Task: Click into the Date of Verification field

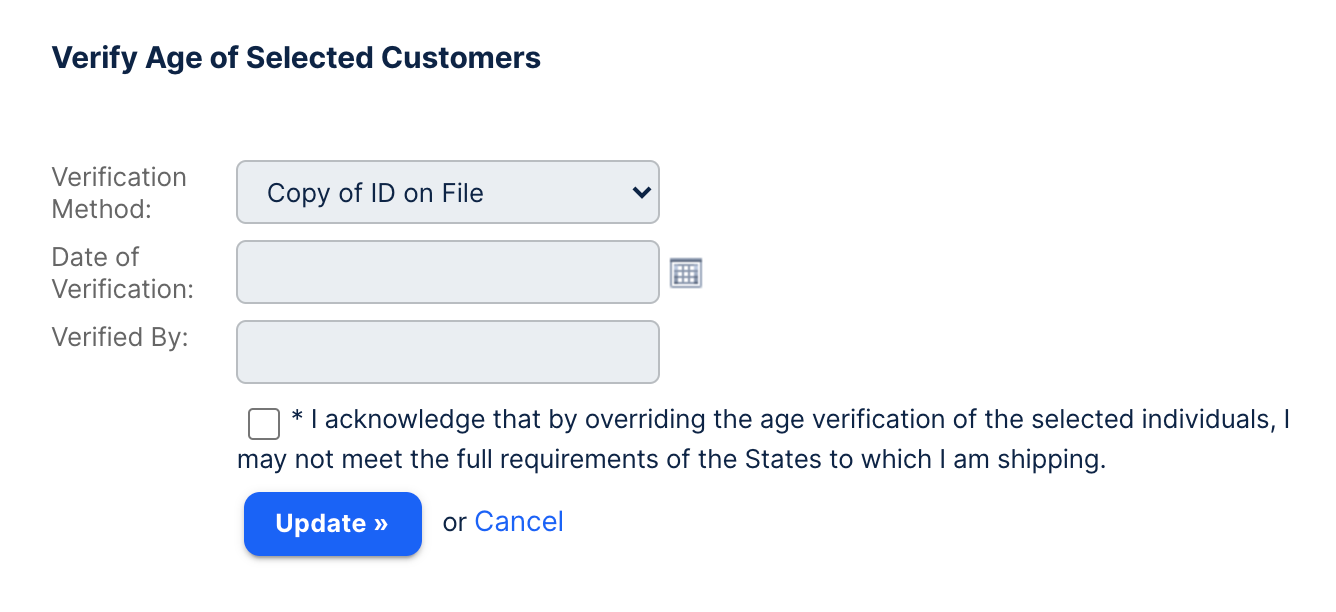Action: click(x=447, y=272)
